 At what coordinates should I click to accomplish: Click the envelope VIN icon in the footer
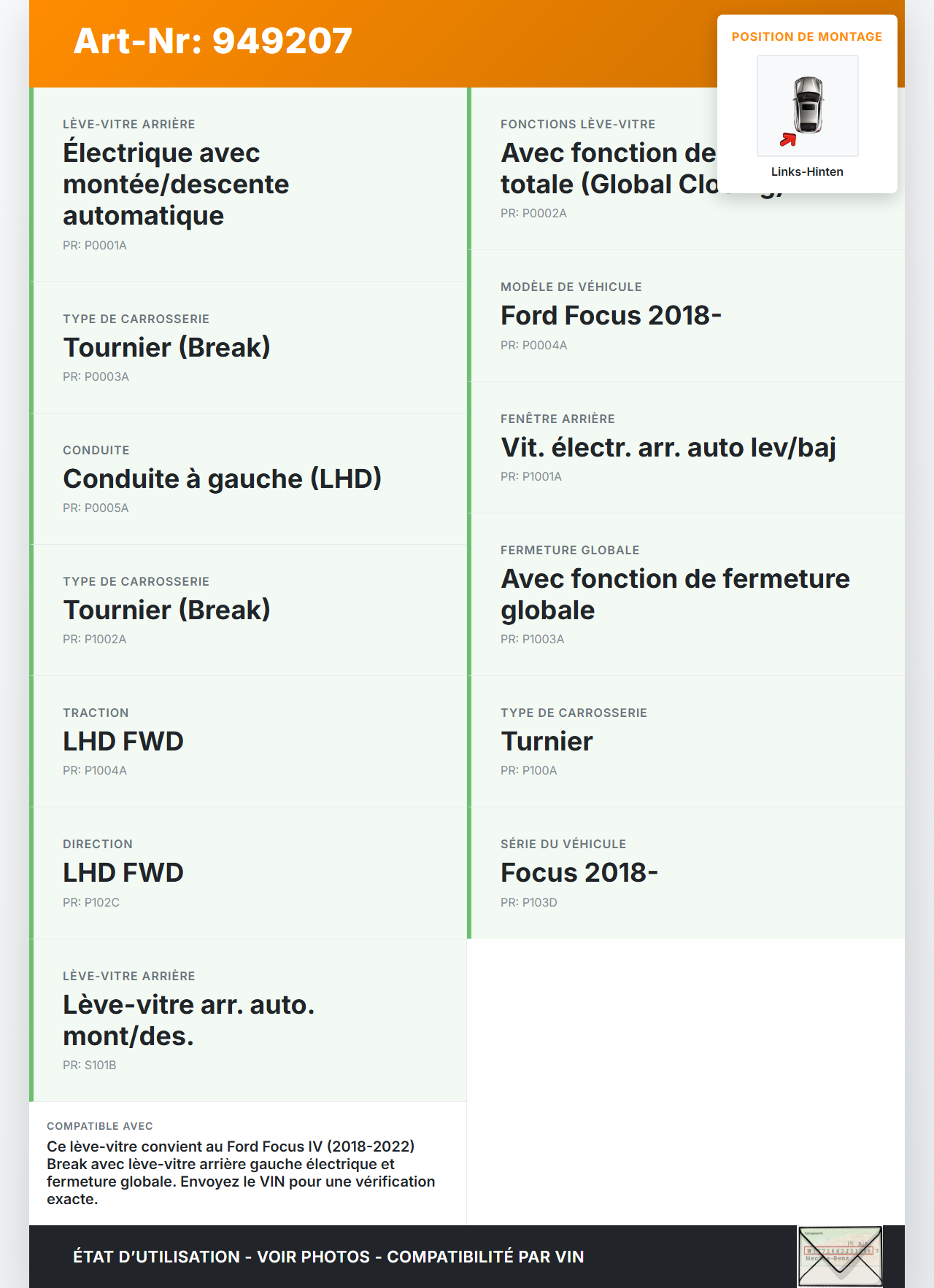(x=840, y=1257)
